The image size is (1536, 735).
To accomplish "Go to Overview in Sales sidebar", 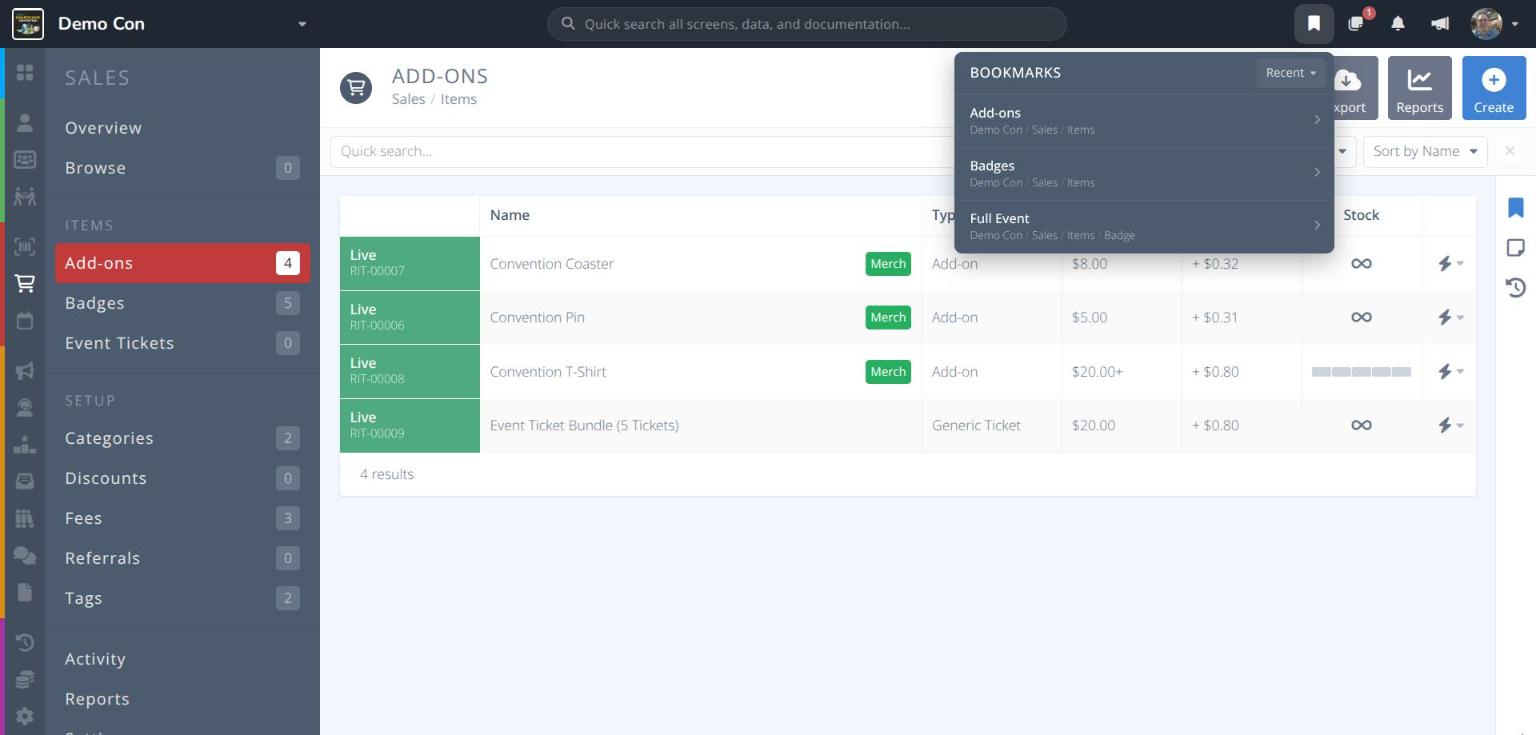I will [103, 128].
